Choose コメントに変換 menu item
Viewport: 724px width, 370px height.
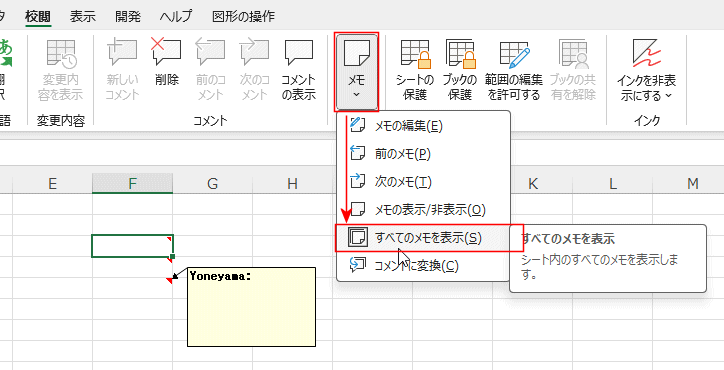[x=423, y=266]
